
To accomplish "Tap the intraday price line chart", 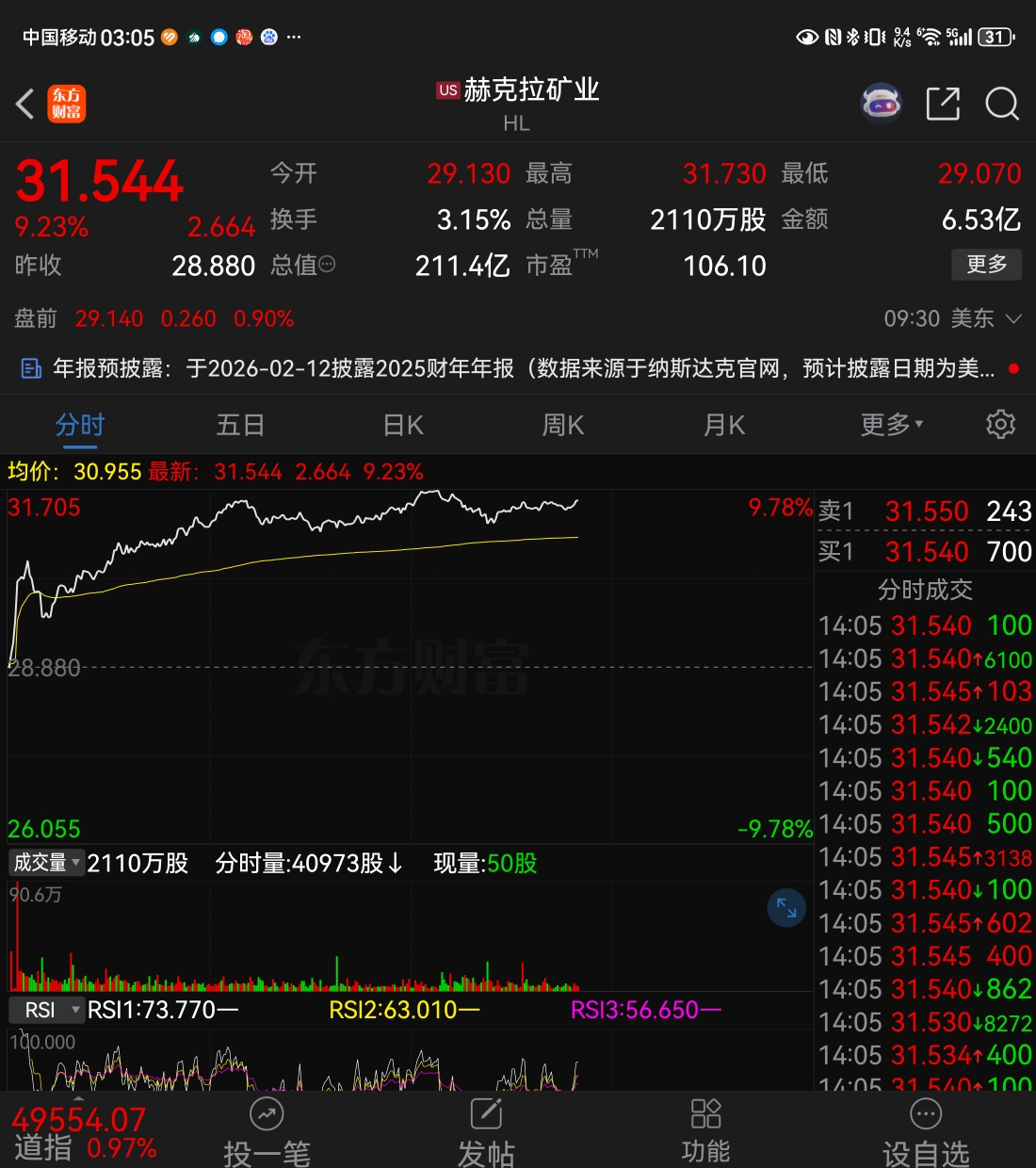I will 411,666.
